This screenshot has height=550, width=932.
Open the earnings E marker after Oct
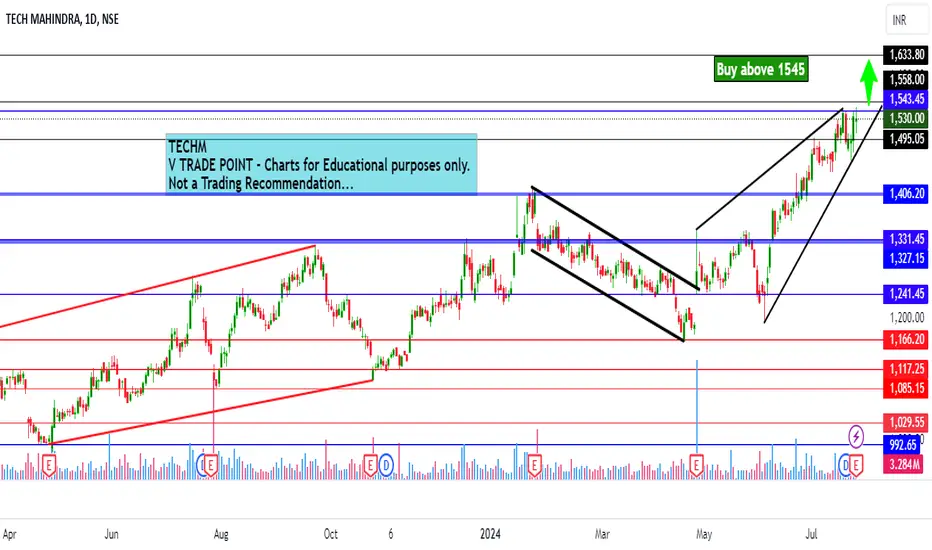tap(371, 465)
